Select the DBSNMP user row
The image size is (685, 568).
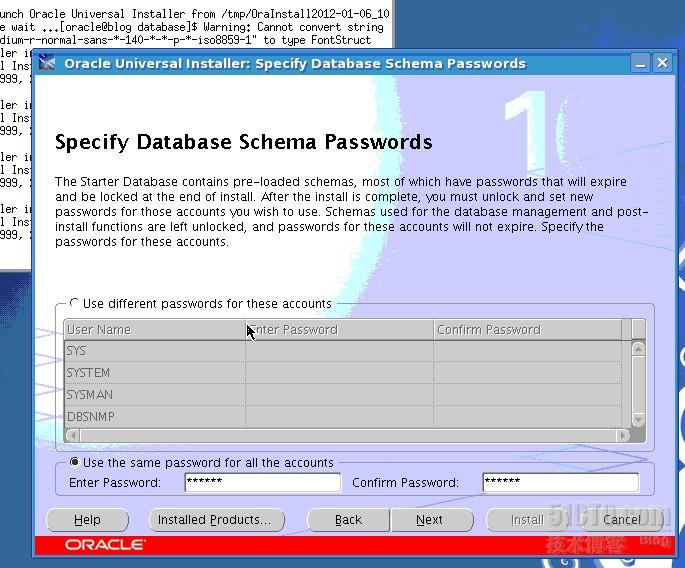tap(343, 416)
